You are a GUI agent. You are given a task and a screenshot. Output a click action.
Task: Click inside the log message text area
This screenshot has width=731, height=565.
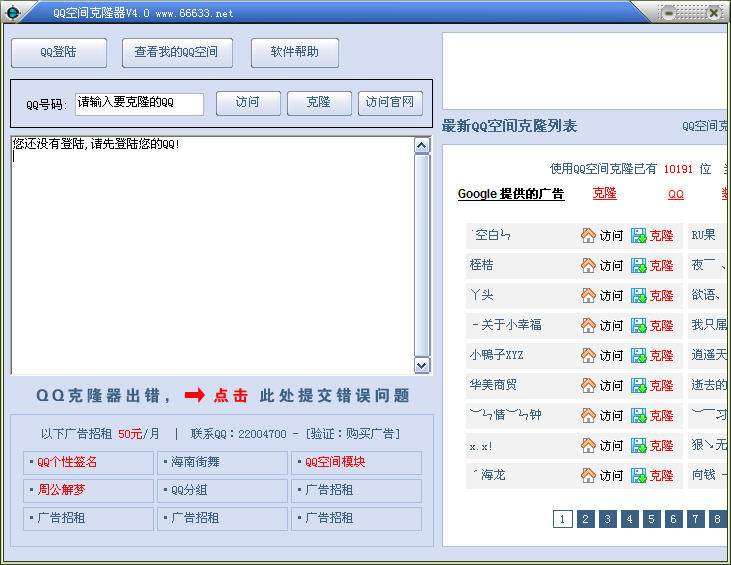point(213,255)
